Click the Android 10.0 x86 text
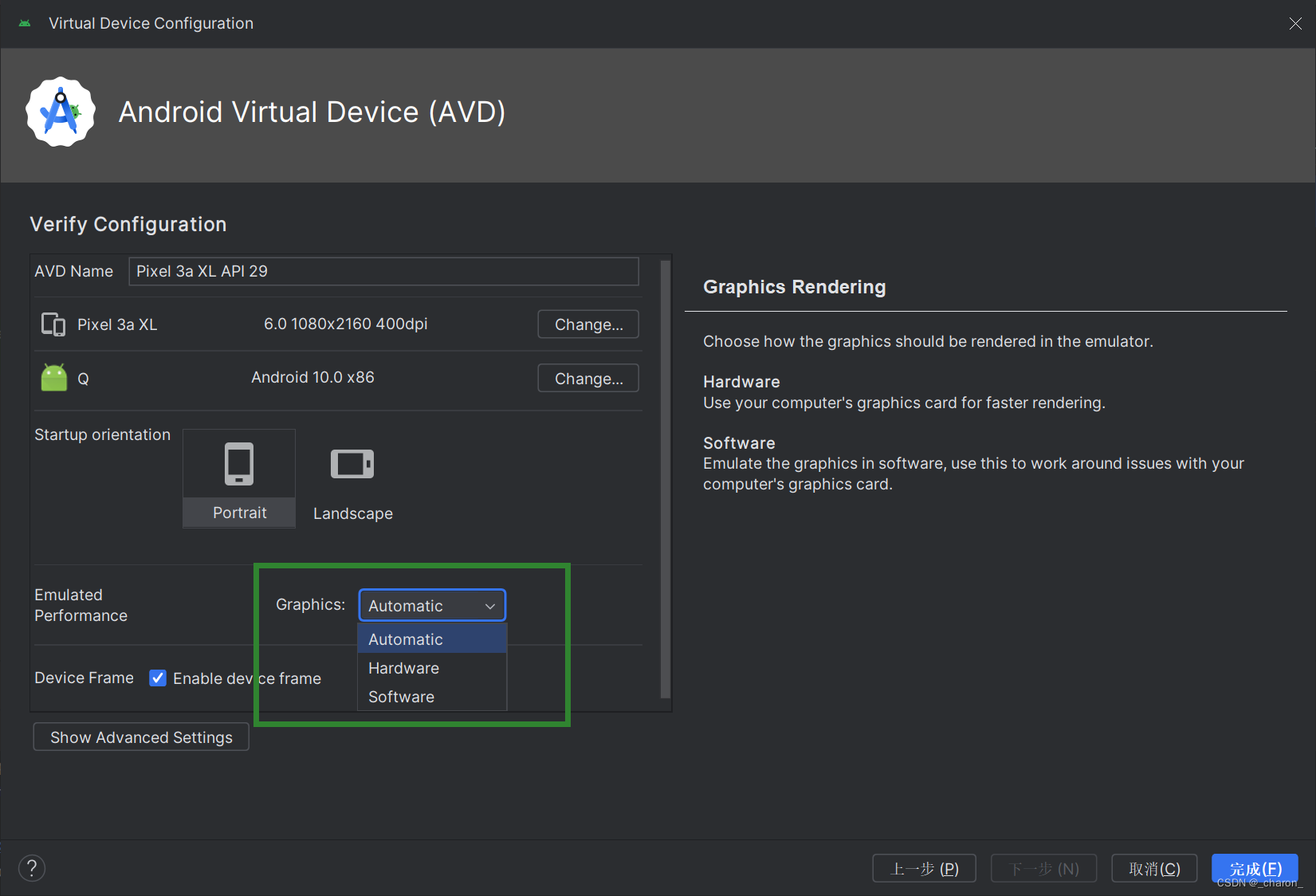 tap(312, 377)
